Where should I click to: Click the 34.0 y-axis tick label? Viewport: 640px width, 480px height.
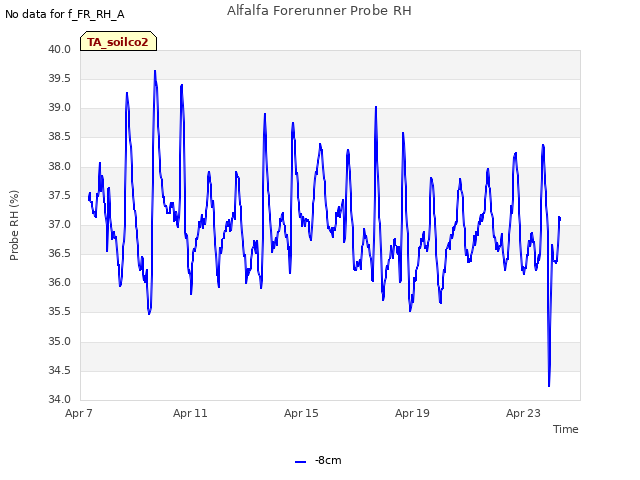60,399
